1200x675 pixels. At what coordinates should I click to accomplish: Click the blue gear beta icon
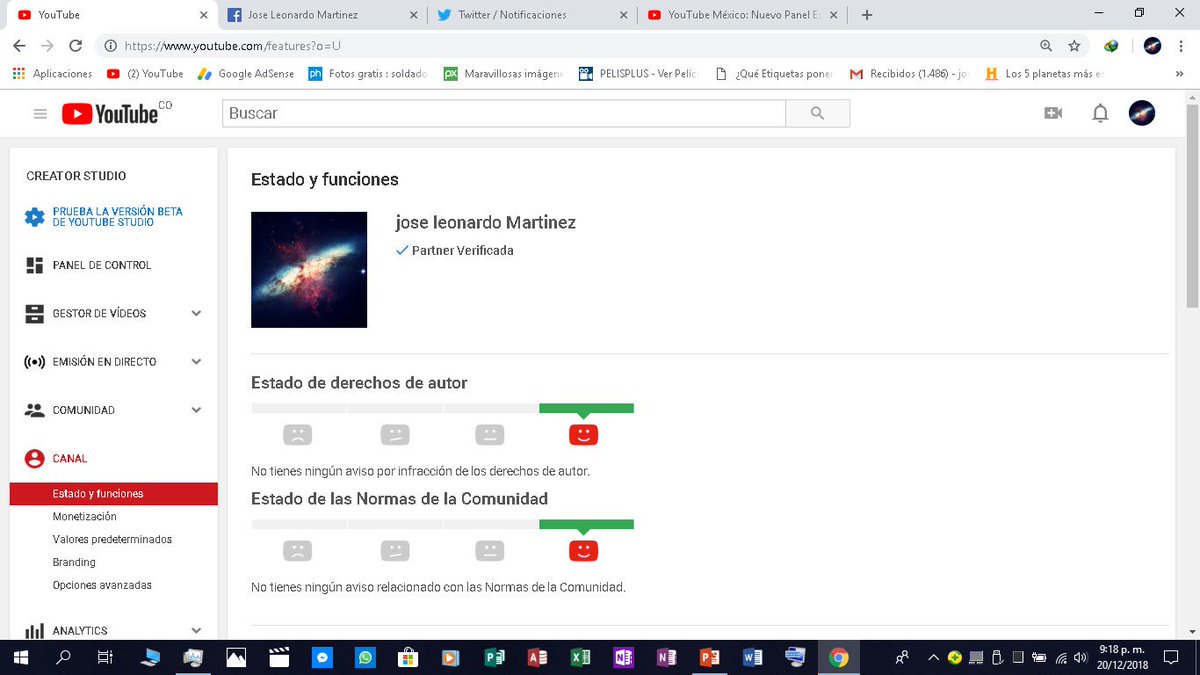tap(35, 217)
